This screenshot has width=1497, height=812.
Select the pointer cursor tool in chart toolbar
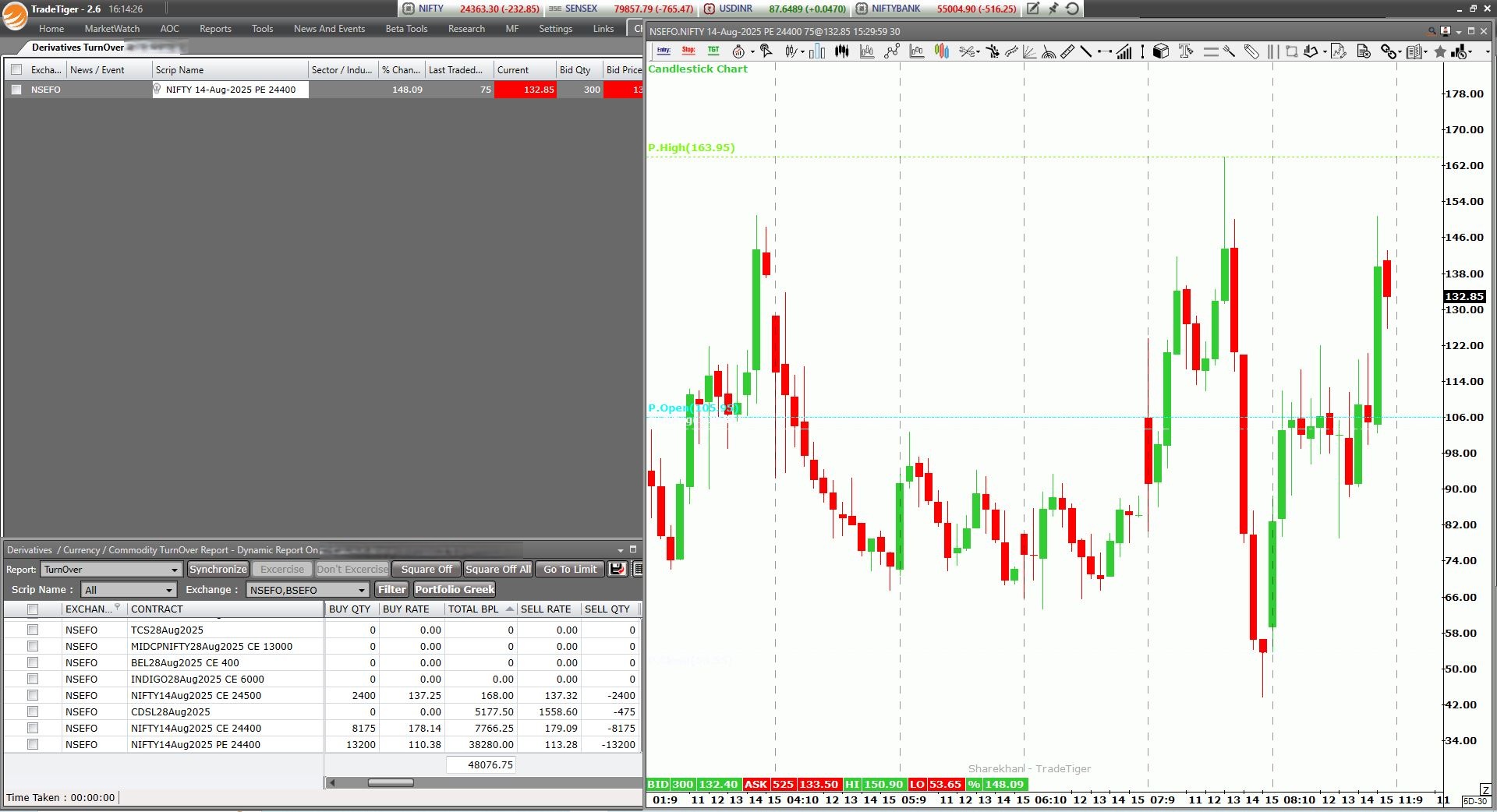[766, 51]
